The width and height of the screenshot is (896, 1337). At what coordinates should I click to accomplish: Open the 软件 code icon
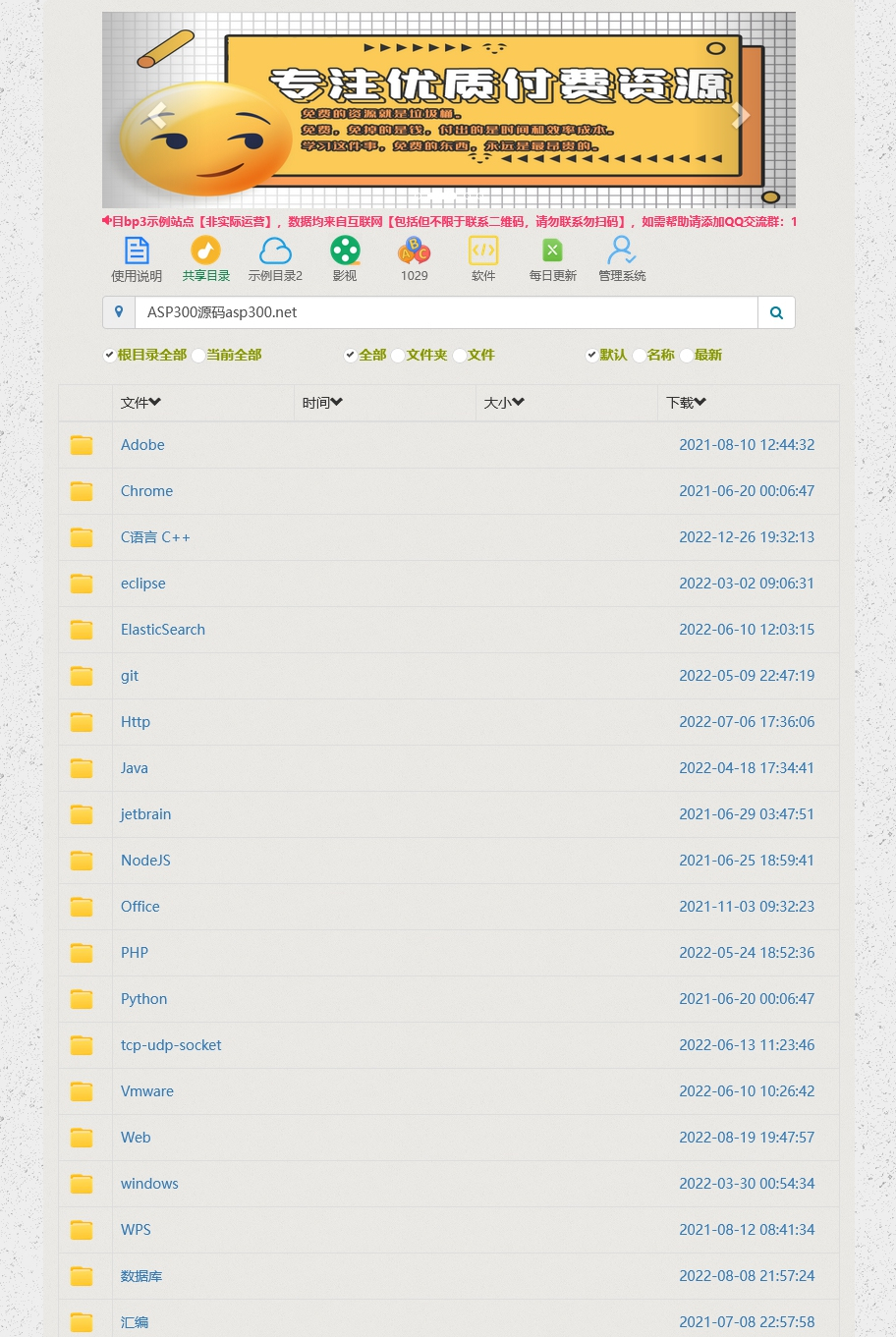coord(483,251)
